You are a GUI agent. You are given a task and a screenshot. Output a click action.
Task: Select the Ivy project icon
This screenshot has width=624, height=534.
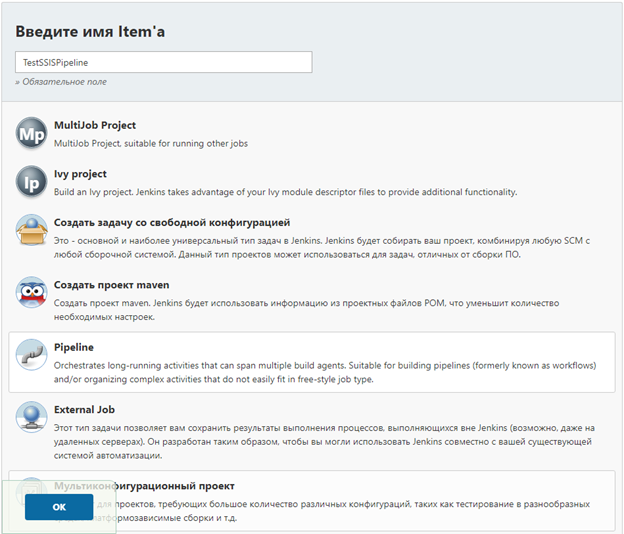pyautogui.click(x=32, y=182)
